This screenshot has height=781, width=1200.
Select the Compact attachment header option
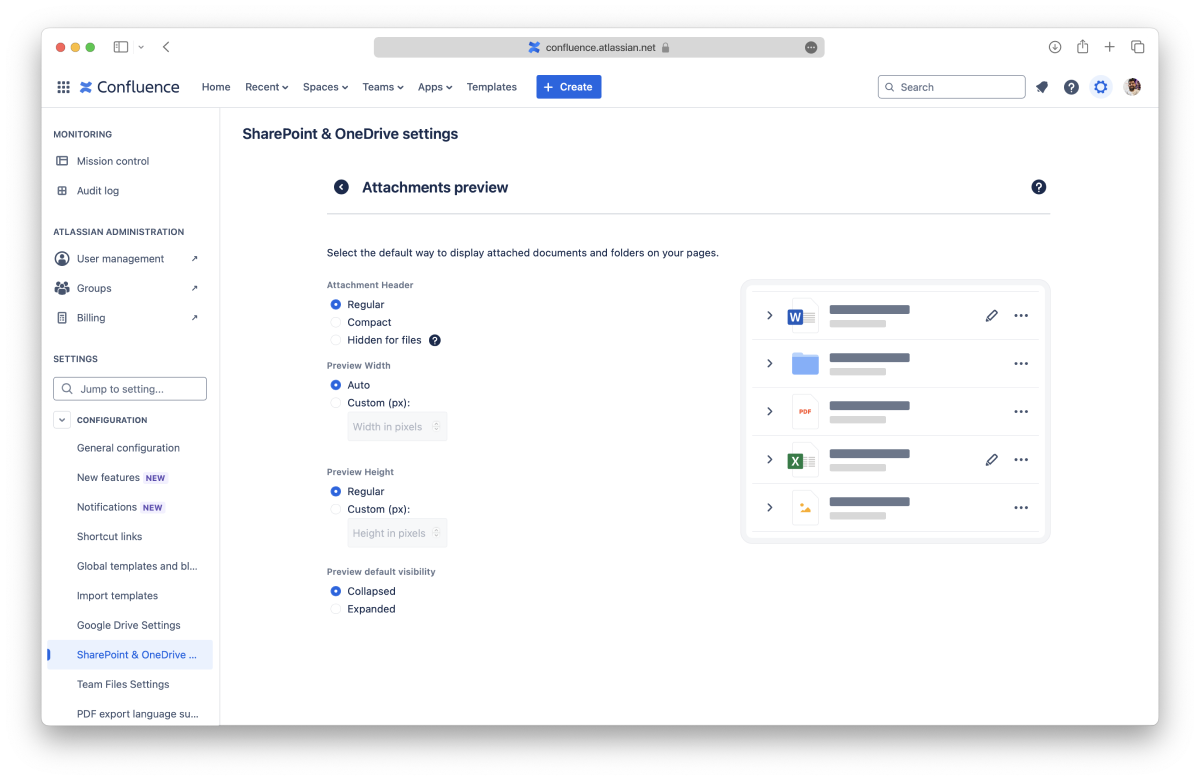(336, 322)
